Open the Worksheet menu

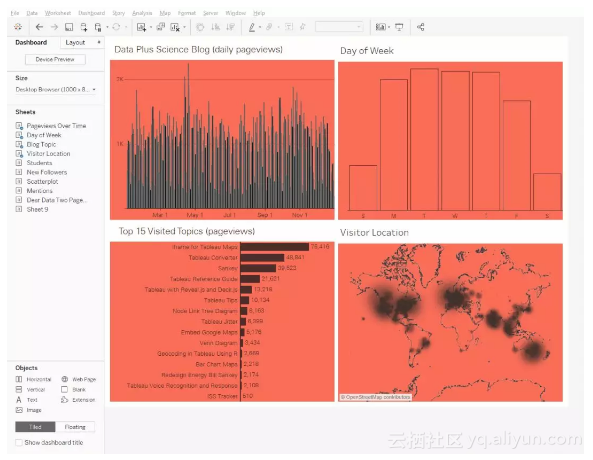[58, 13]
